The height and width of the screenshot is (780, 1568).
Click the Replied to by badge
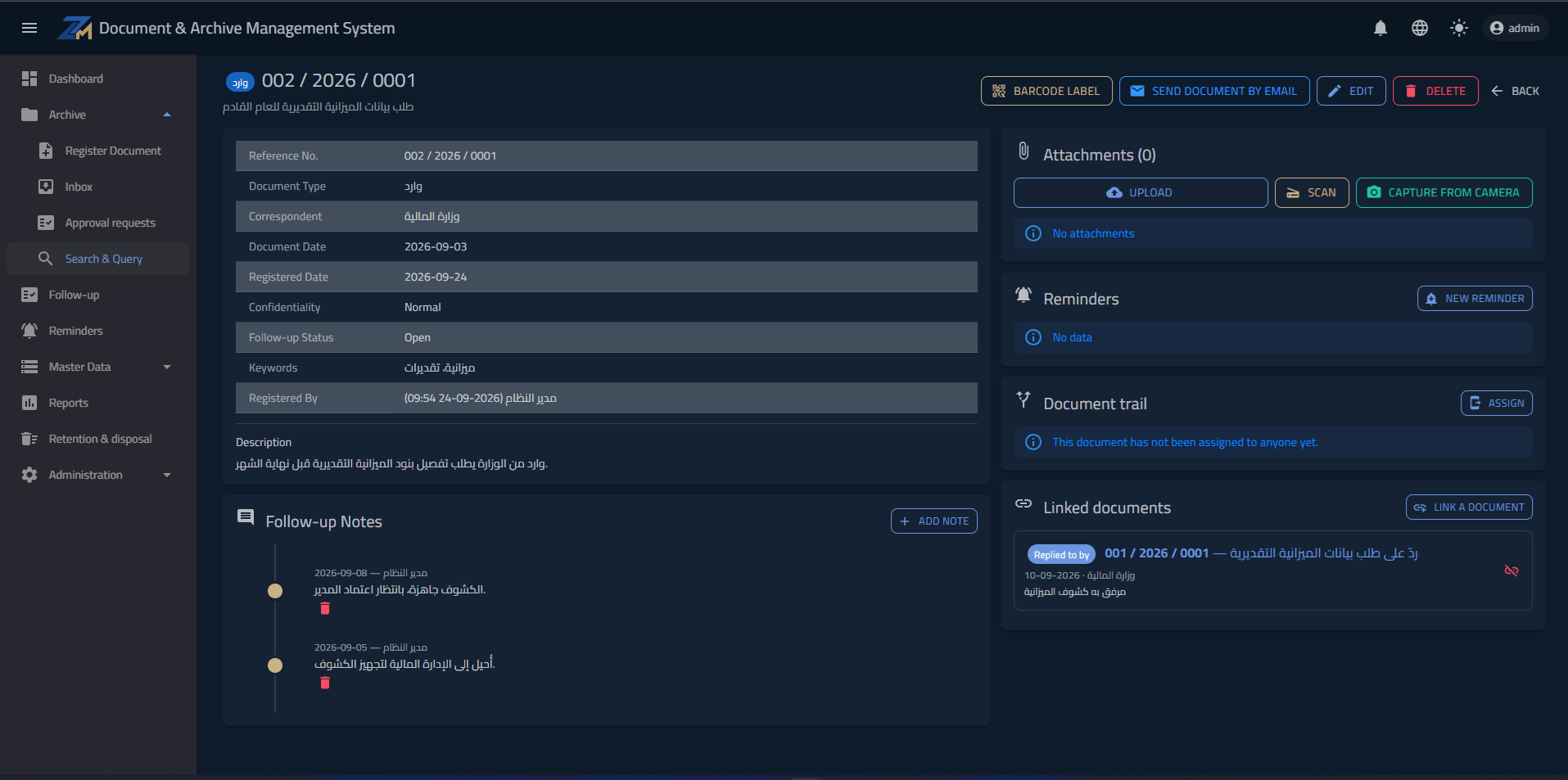pyautogui.click(x=1061, y=555)
